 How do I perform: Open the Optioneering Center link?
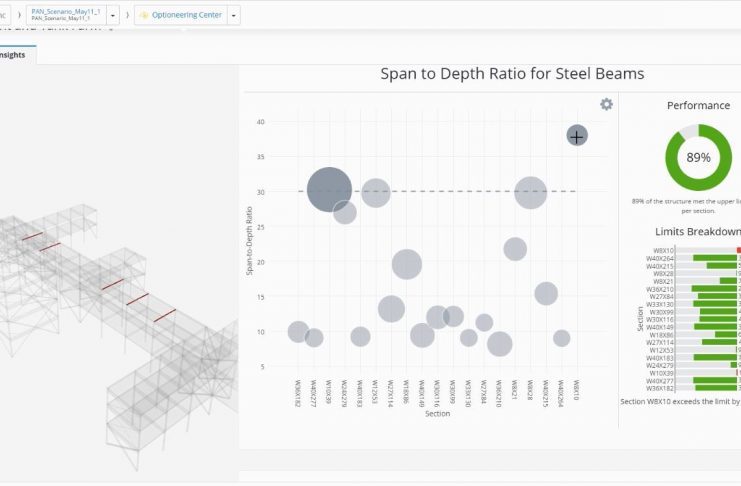(187, 15)
